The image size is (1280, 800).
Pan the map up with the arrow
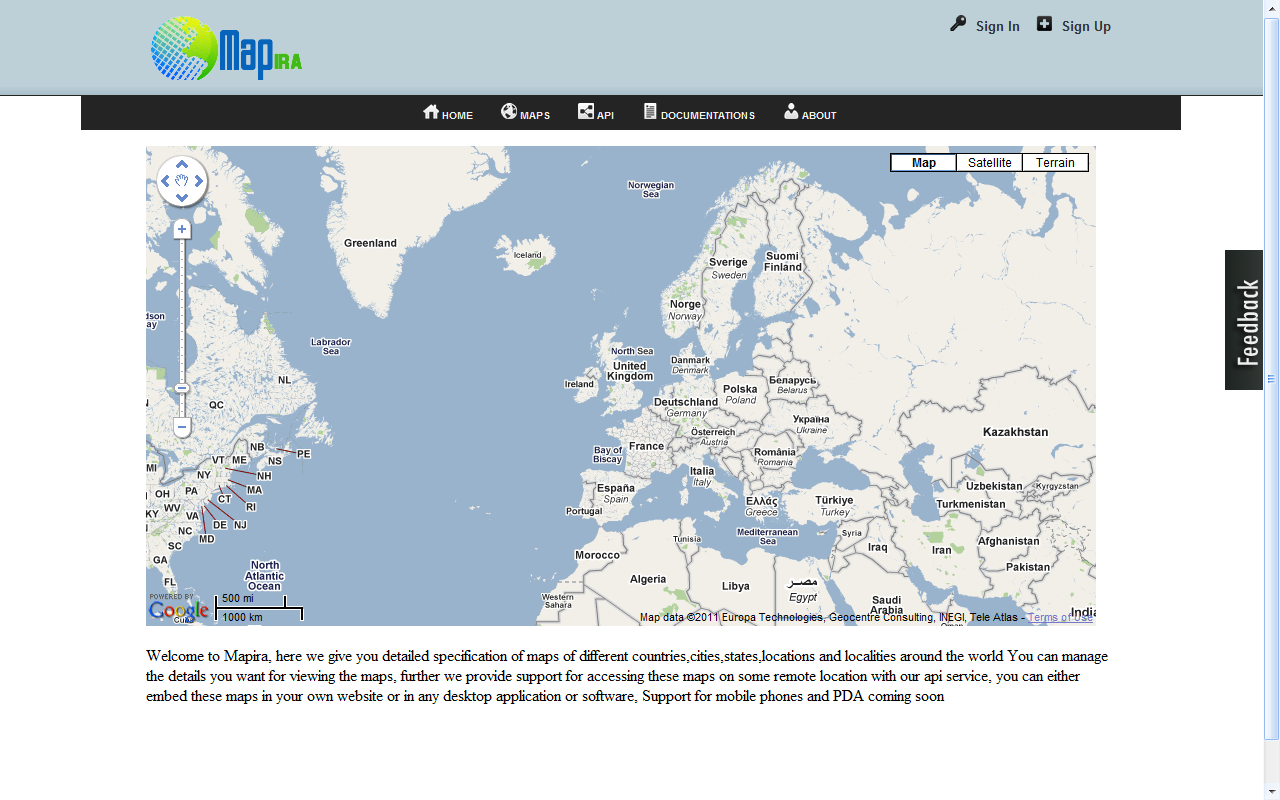coord(182,165)
